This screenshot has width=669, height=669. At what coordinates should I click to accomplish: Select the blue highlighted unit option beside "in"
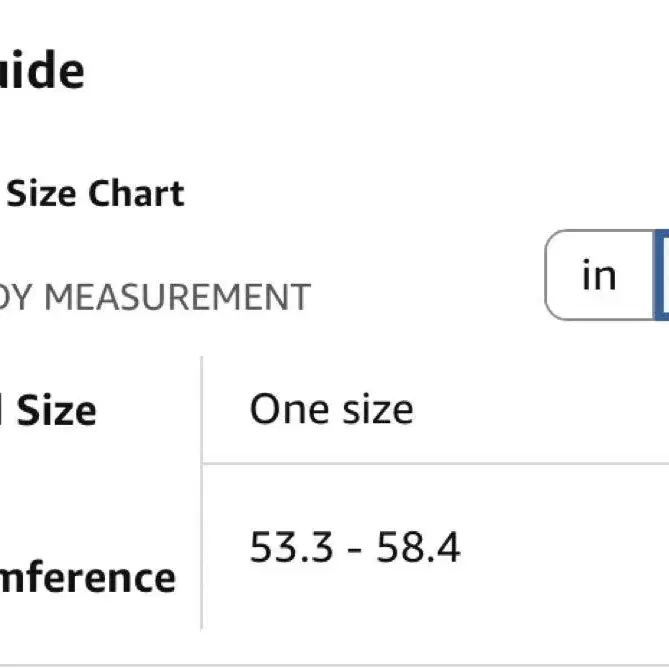click(x=662, y=275)
